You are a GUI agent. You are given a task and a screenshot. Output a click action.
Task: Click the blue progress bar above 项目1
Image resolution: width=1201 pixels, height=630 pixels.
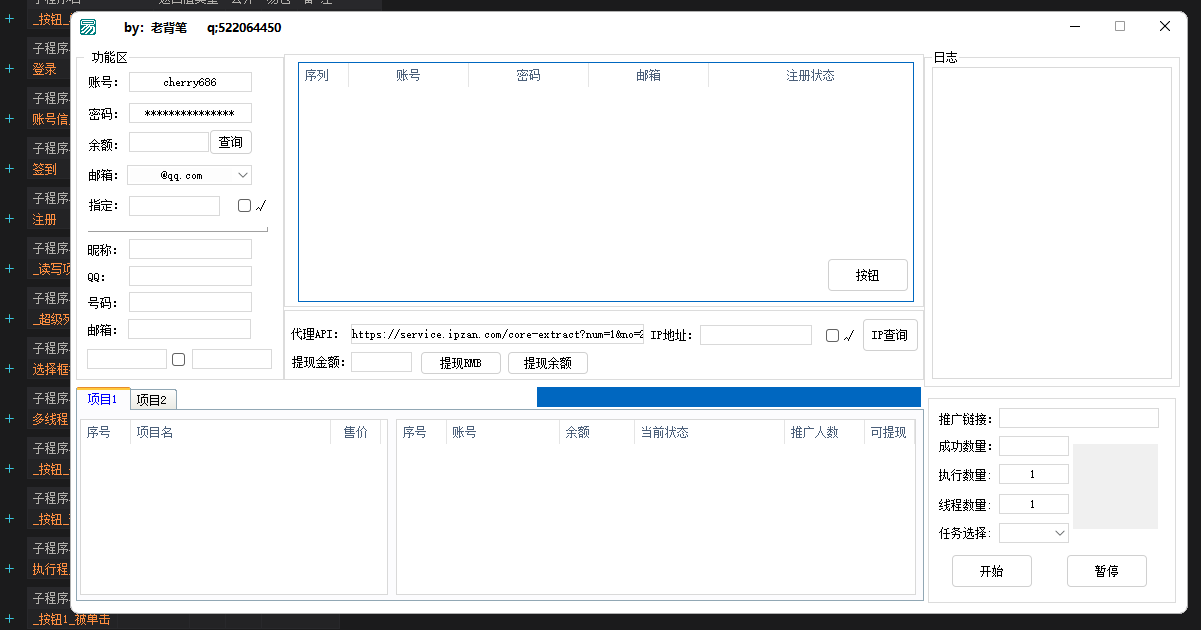pyautogui.click(x=728, y=397)
